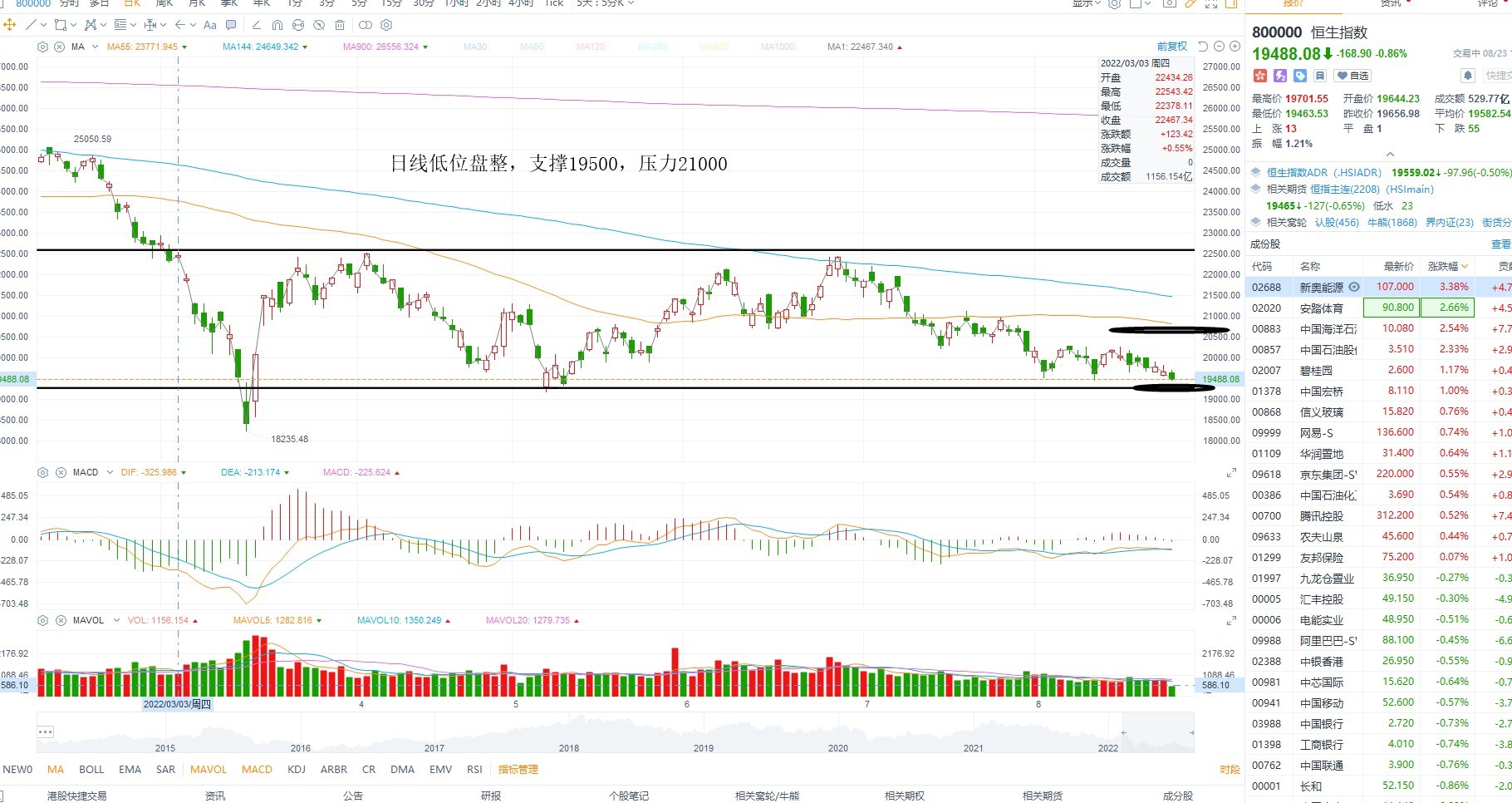Open 恒生指数ADR related link
The width and height of the screenshot is (1512, 803).
coord(1323,173)
